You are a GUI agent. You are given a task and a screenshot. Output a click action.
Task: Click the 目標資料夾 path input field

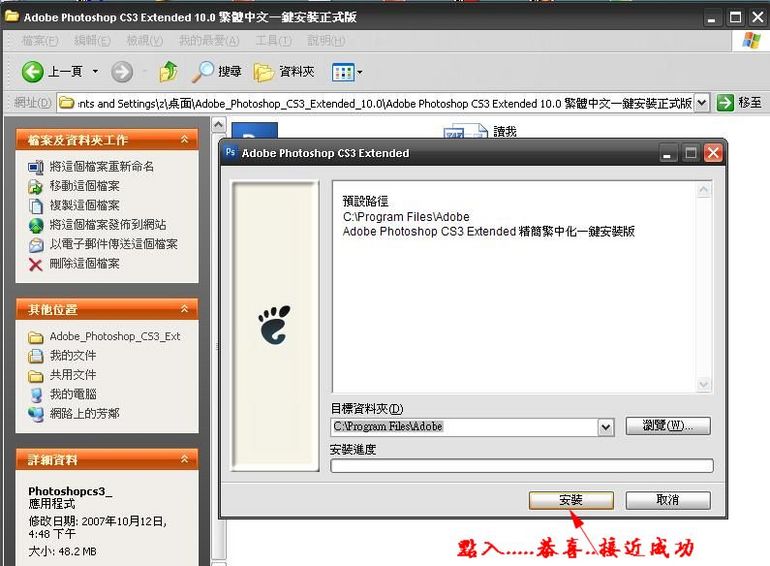(465, 427)
